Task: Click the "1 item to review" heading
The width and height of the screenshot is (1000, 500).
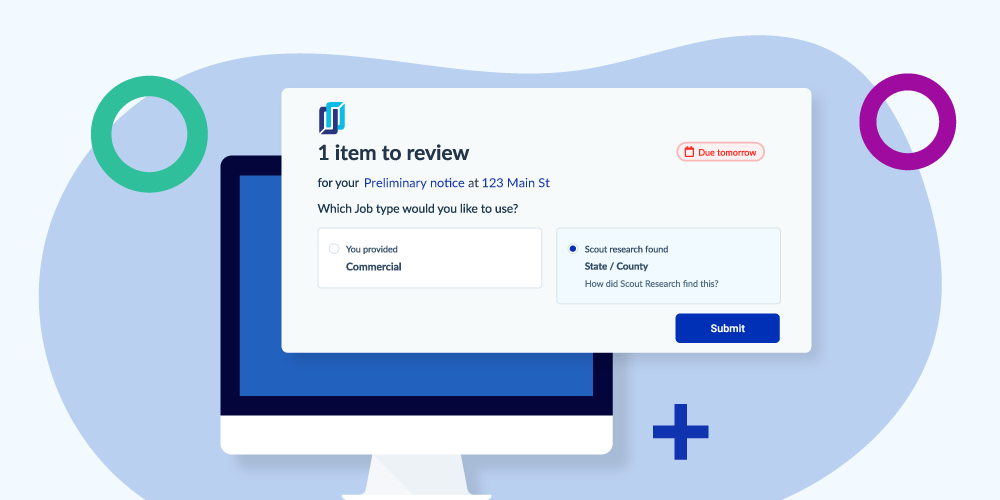Action: point(393,153)
